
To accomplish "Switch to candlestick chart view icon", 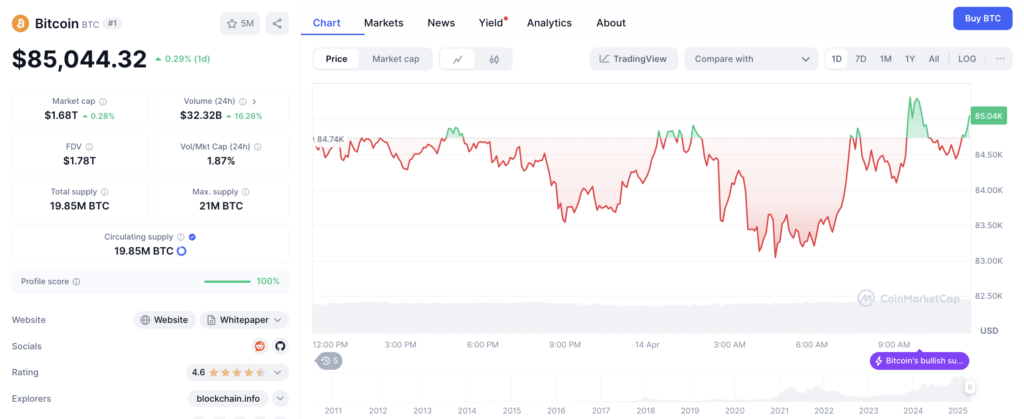I will [494, 59].
